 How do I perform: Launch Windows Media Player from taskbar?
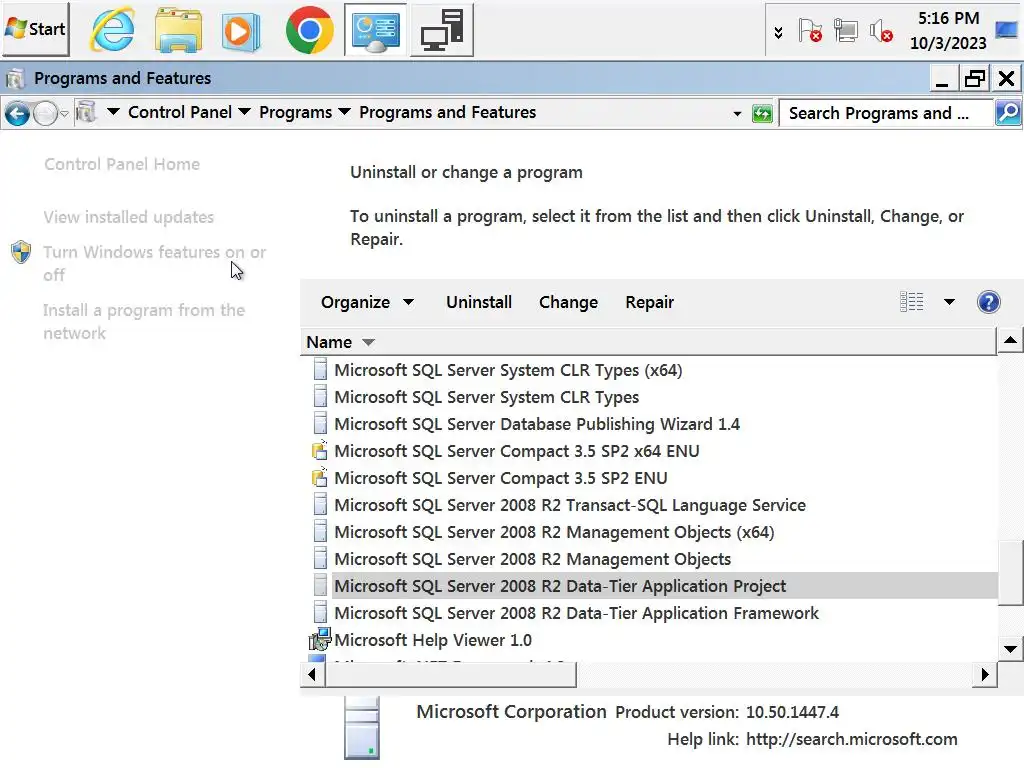click(242, 31)
